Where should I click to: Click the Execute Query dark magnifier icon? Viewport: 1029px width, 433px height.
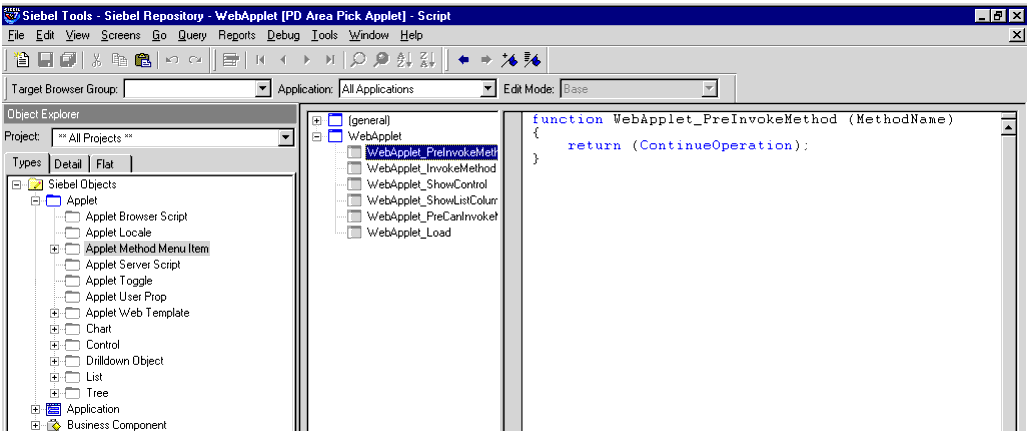coord(381,60)
